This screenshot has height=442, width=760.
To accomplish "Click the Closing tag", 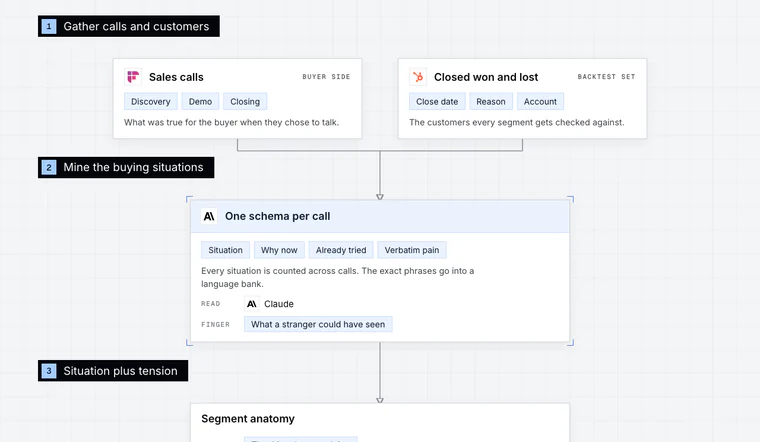I will pos(245,101).
